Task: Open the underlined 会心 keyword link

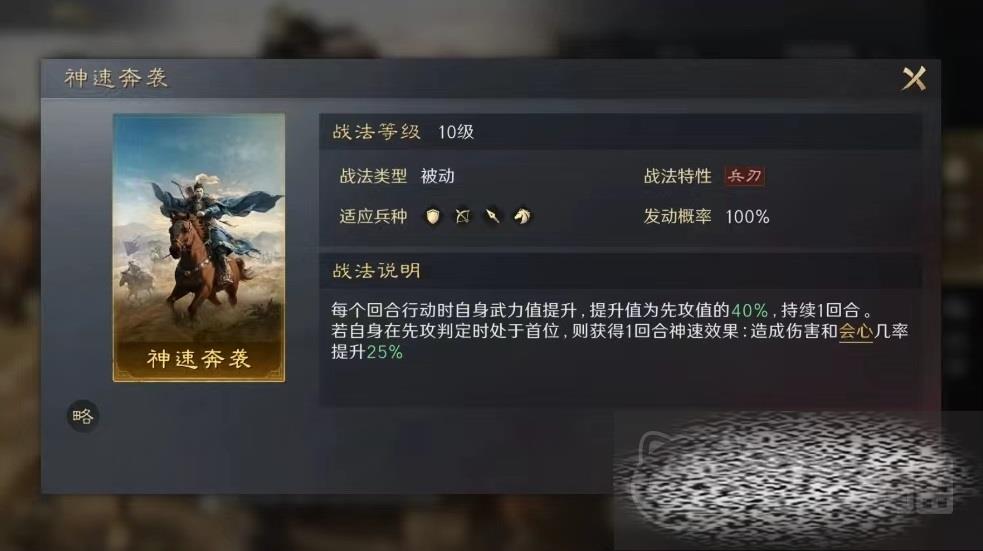Action: tap(856, 331)
